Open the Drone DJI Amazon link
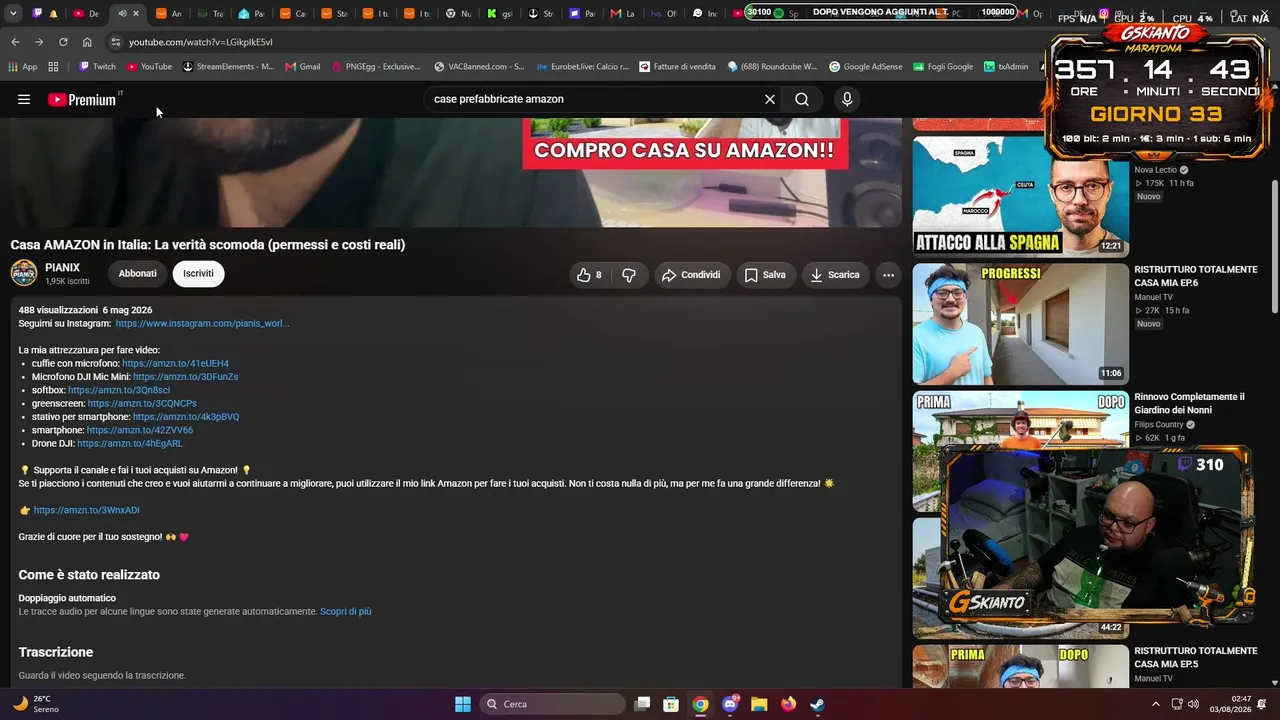 pyautogui.click(x=130, y=443)
